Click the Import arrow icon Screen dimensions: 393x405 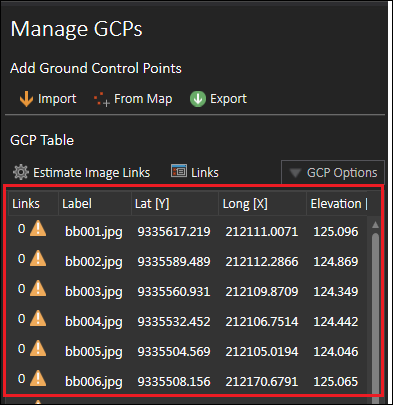click(26, 99)
